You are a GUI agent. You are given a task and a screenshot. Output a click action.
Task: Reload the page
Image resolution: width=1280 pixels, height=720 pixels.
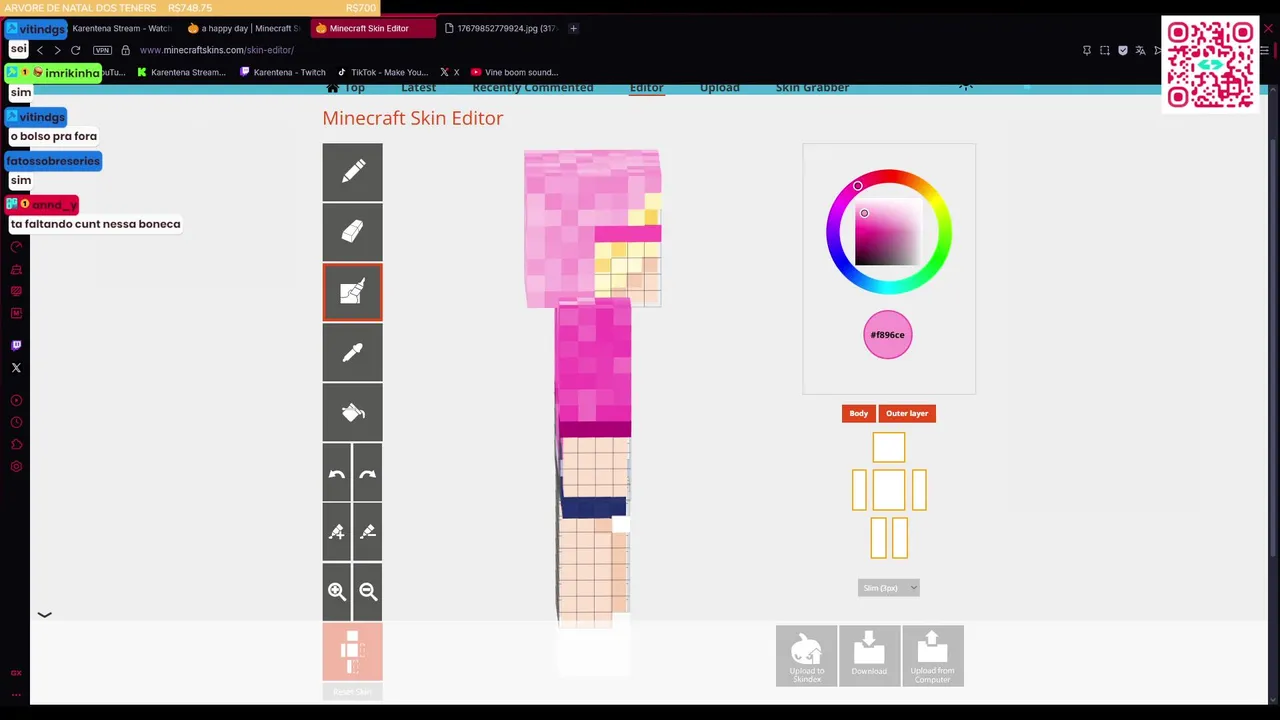75,50
